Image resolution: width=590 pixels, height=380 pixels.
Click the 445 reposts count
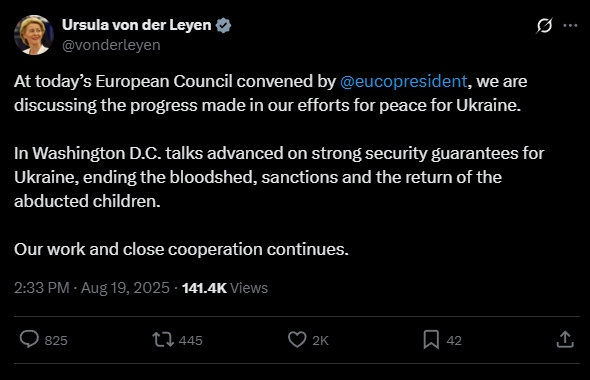coord(190,340)
